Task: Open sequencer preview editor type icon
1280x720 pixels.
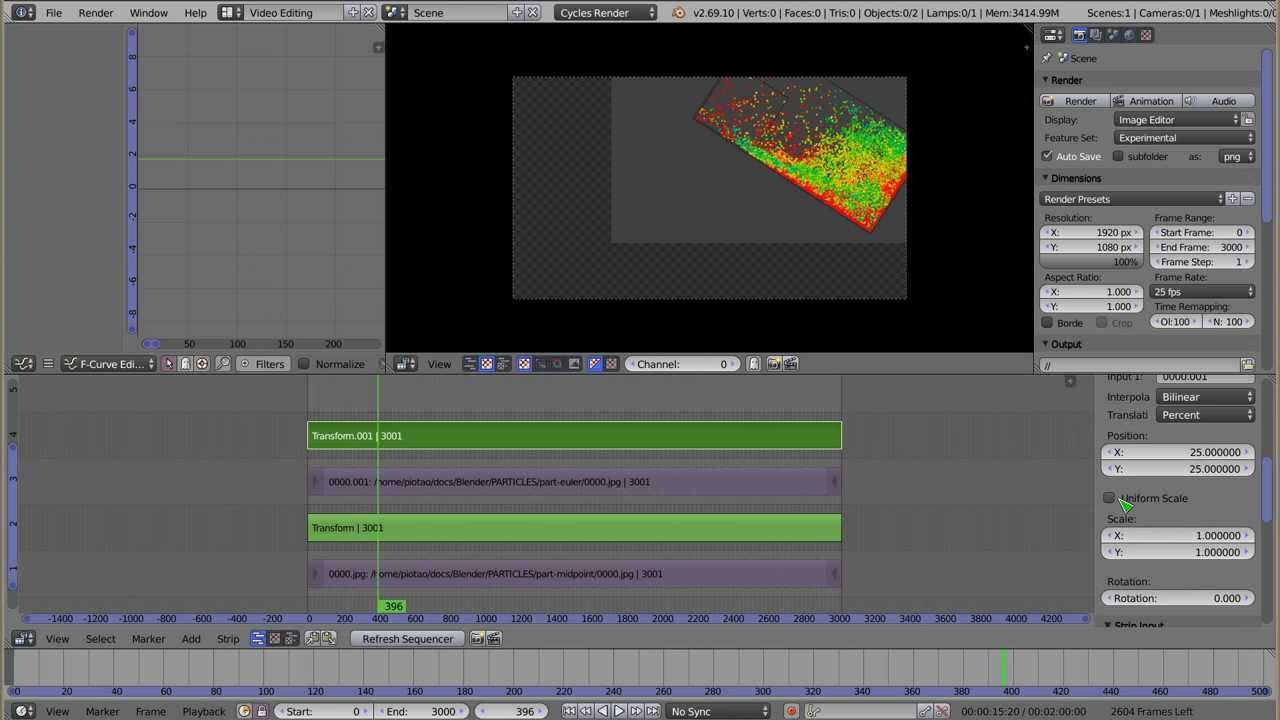Action: (x=404, y=364)
